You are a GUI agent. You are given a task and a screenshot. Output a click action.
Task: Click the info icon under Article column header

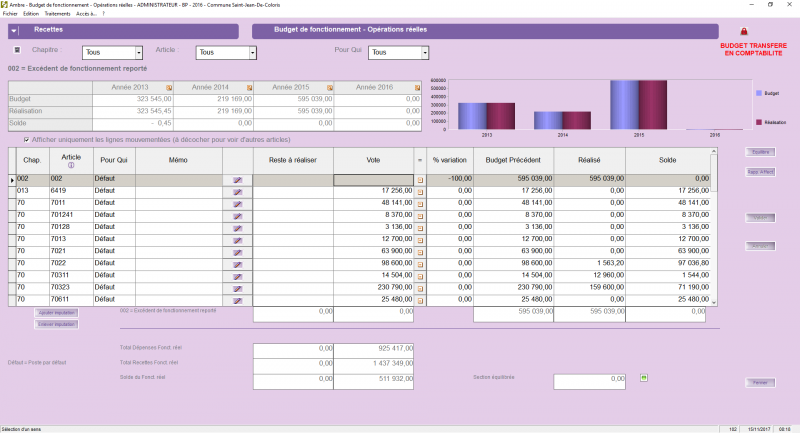pyautogui.click(x=71, y=165)
